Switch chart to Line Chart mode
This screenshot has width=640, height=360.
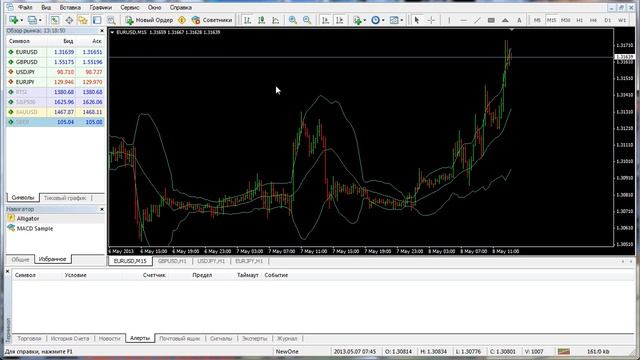276,20
